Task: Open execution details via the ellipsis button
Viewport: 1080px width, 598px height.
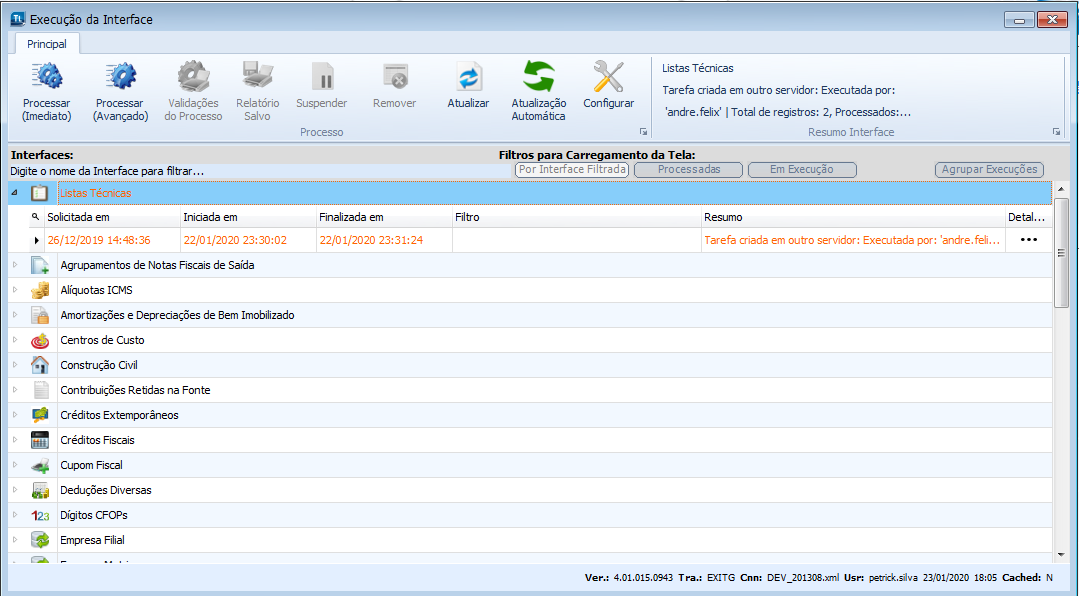Action: click(1028, 240)
